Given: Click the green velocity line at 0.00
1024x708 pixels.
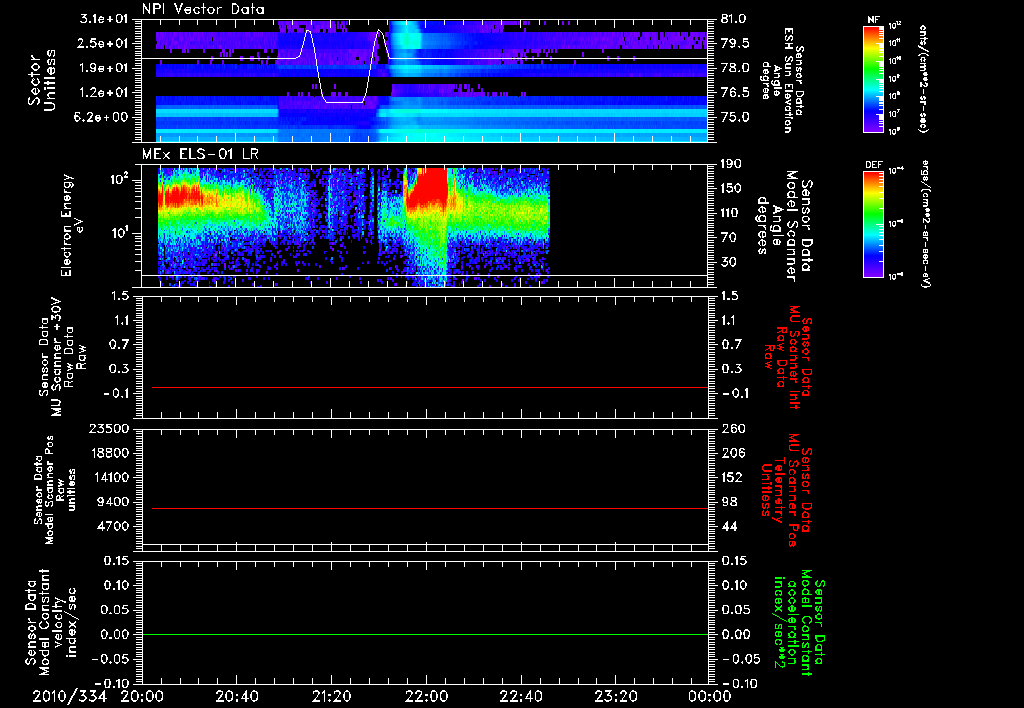Looking at the screenshot, I should 426,634.
